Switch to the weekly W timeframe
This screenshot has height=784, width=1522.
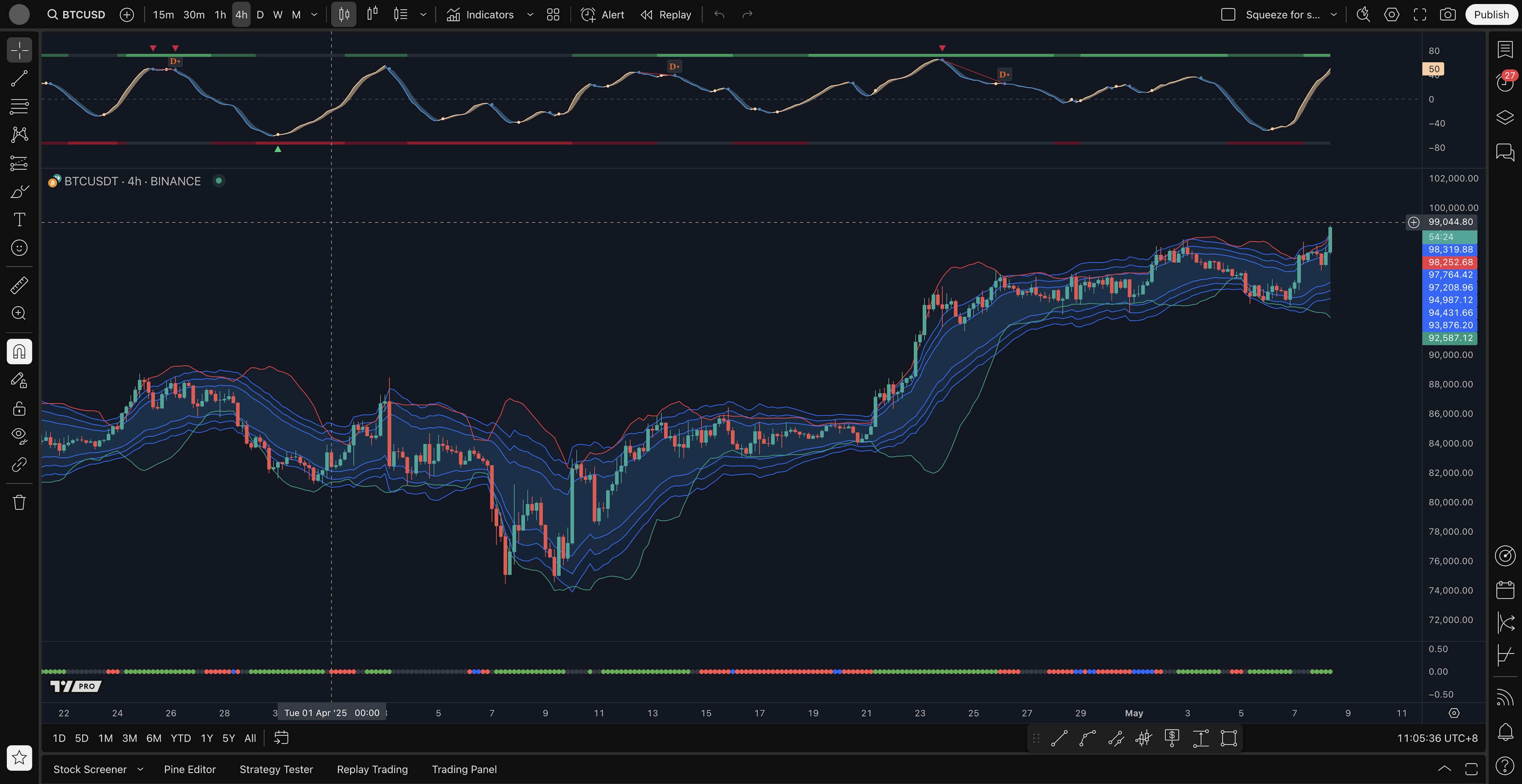[278, 15]
